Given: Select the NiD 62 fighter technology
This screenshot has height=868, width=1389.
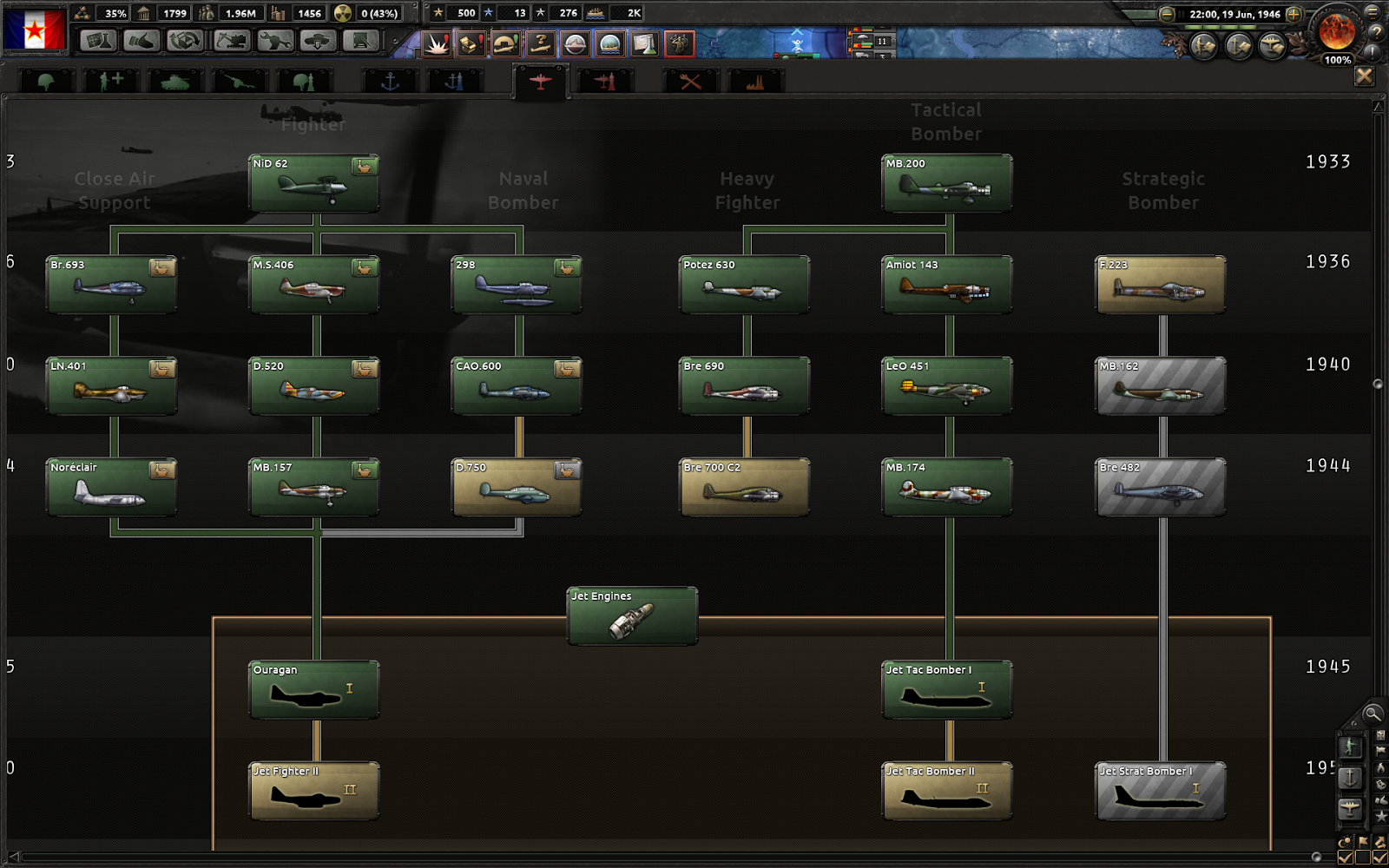Looking at the screenshot, I should 314,183.
